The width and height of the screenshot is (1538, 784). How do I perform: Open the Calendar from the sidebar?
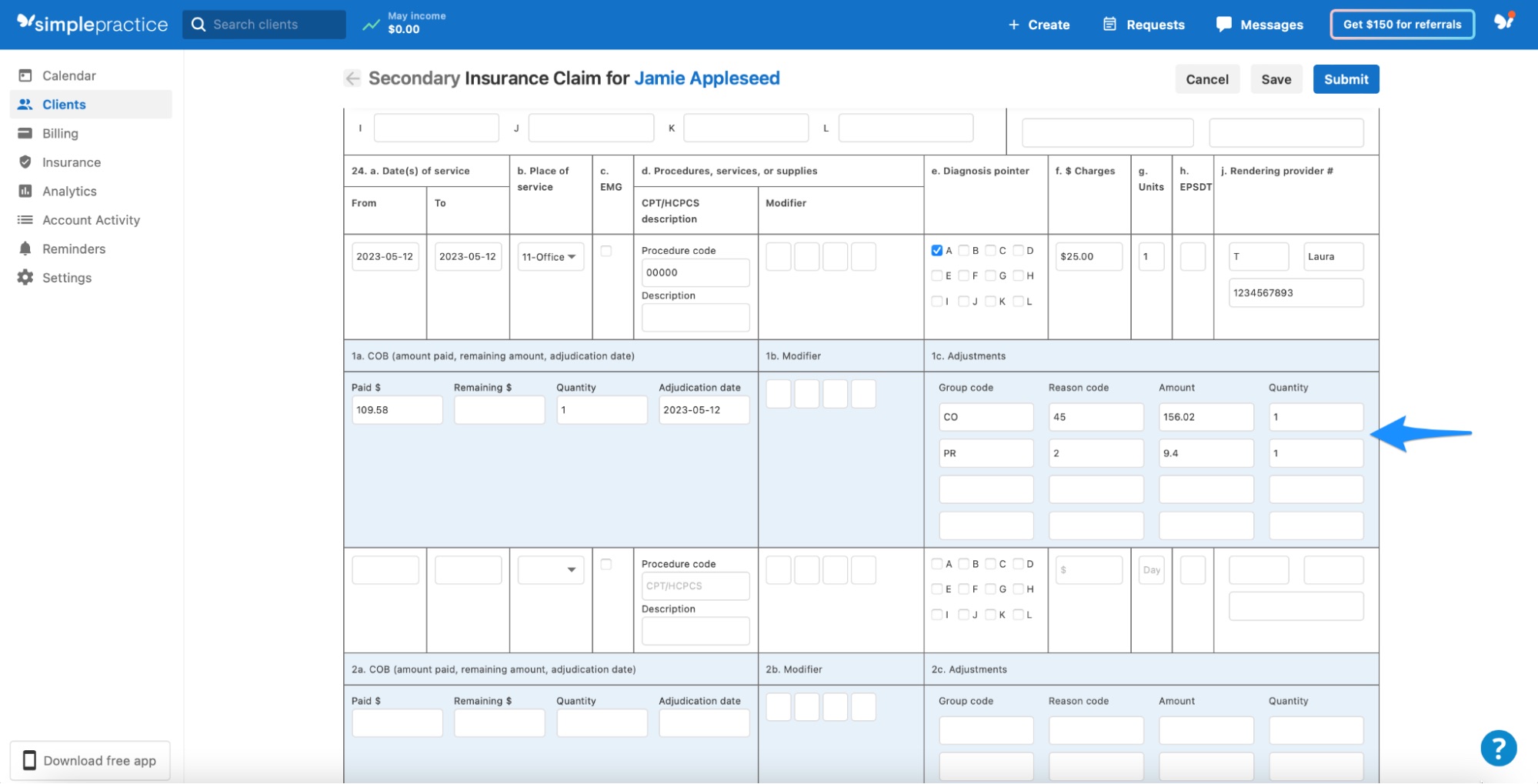(x=69, y=75)
